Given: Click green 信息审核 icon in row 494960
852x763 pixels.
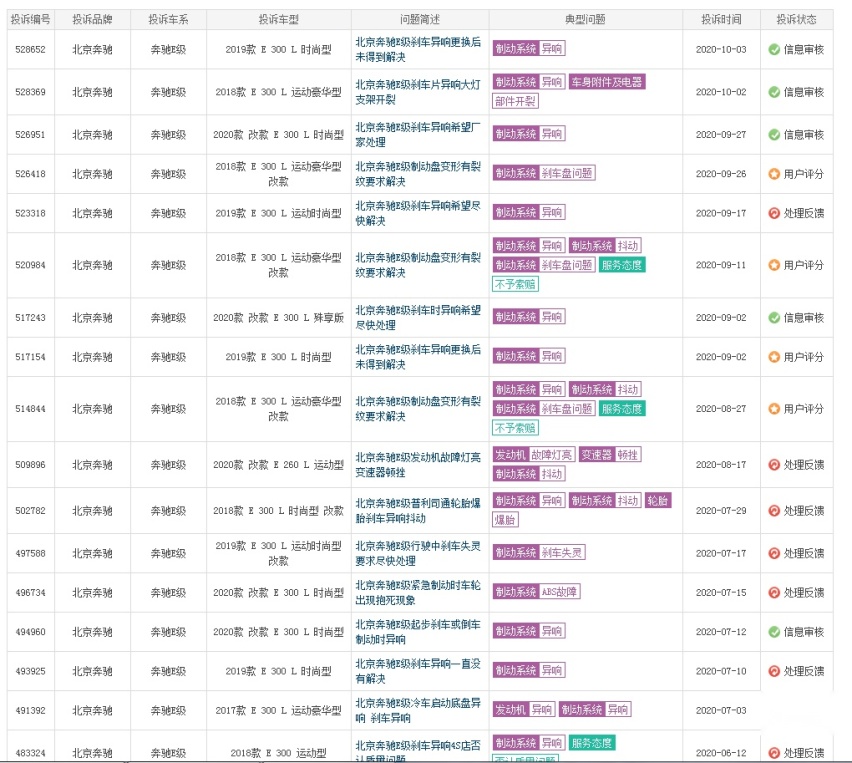Looking at the screenshot, I should tap(774, 631).
